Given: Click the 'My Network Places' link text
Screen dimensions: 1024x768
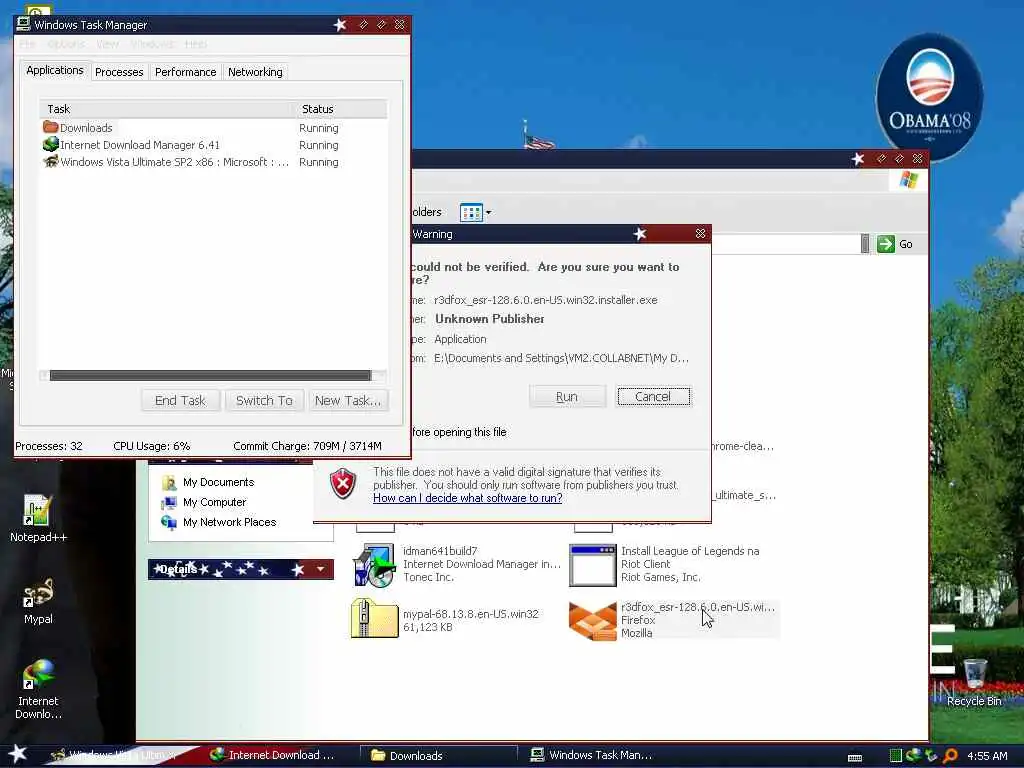Looking at the screenshot, I should point(229,522).
